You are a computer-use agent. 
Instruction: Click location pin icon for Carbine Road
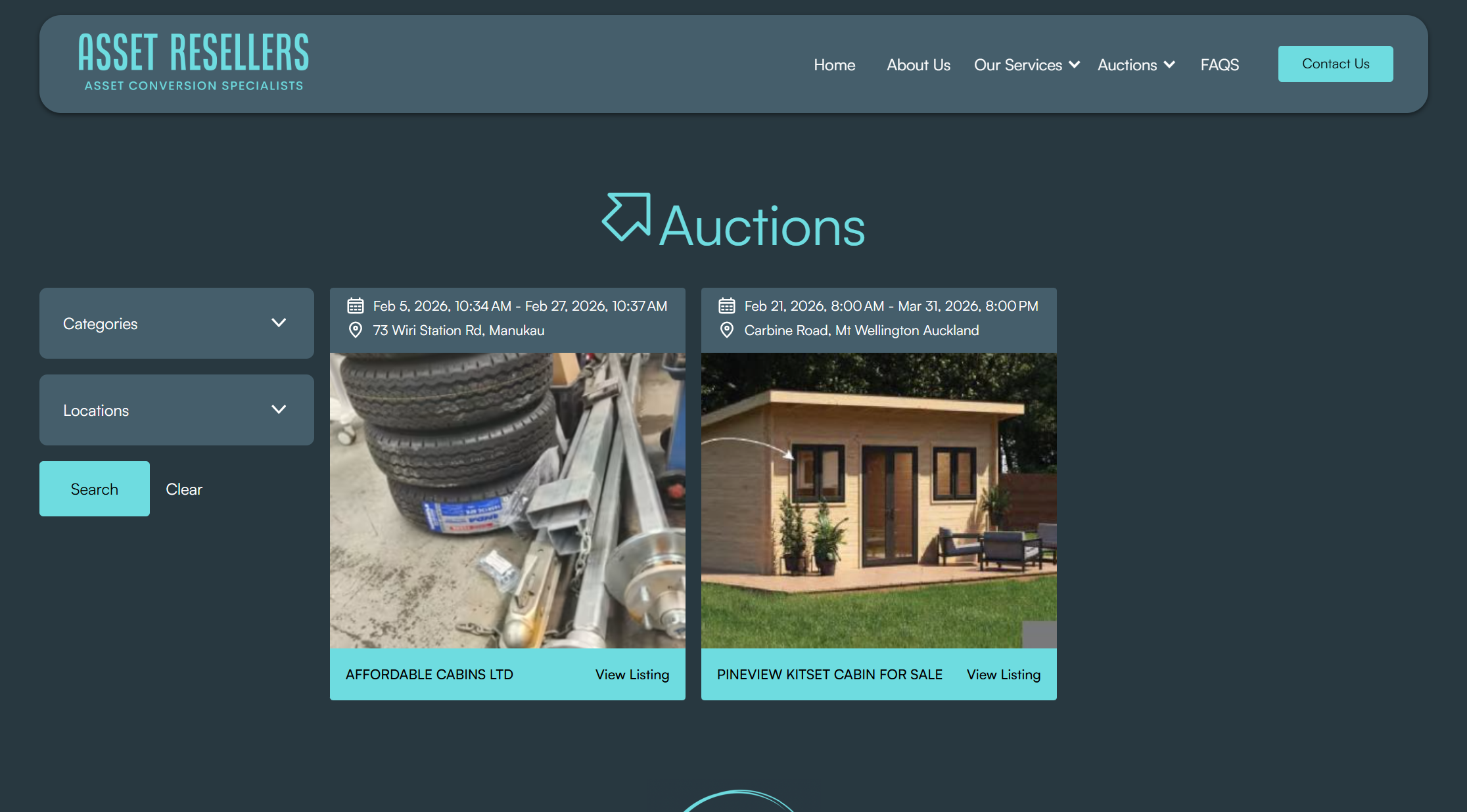click(727, 330)
